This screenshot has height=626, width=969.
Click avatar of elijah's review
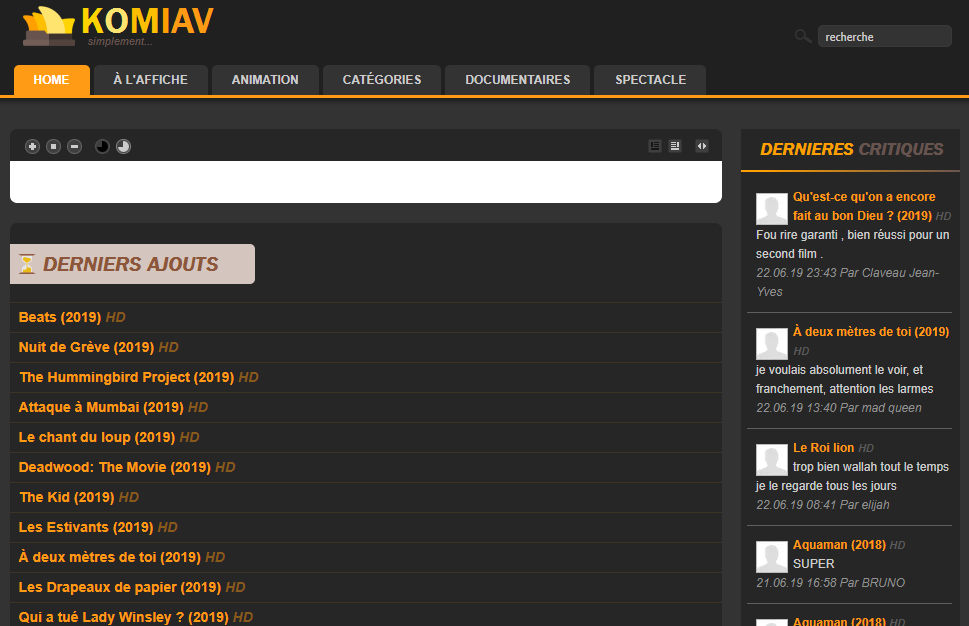point(772,459)
